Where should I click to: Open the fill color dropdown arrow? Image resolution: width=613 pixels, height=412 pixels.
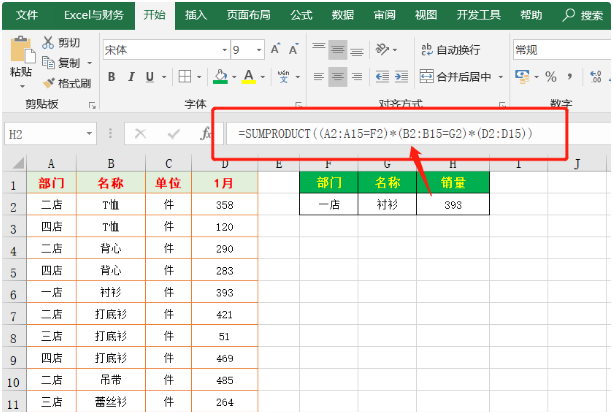tap(234, 77)
